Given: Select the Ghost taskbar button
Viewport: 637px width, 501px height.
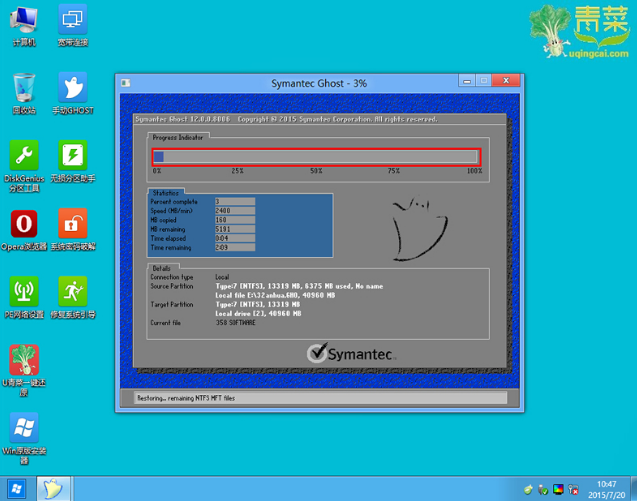Looking at the screenshot, I should (x=53, y=489).
